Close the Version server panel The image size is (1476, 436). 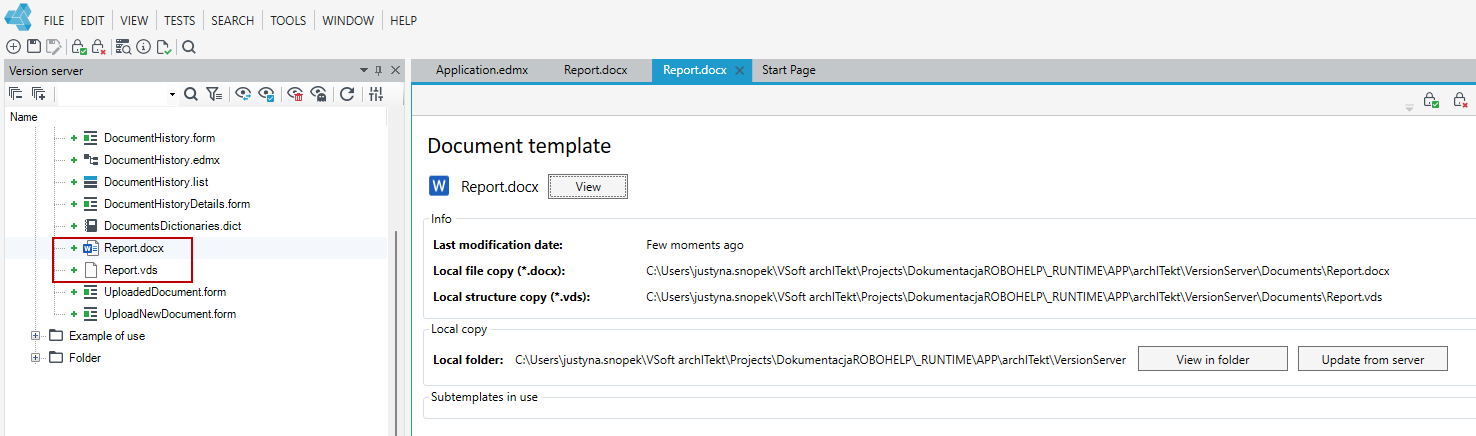pos(395,71)
